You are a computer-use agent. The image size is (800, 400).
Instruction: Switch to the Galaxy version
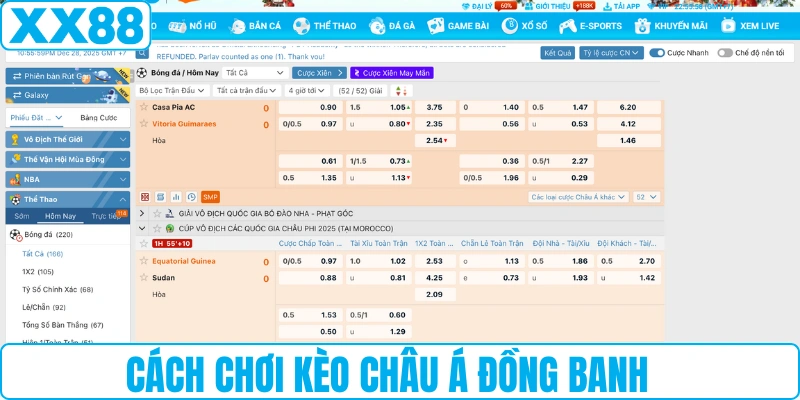pos(67,95)
